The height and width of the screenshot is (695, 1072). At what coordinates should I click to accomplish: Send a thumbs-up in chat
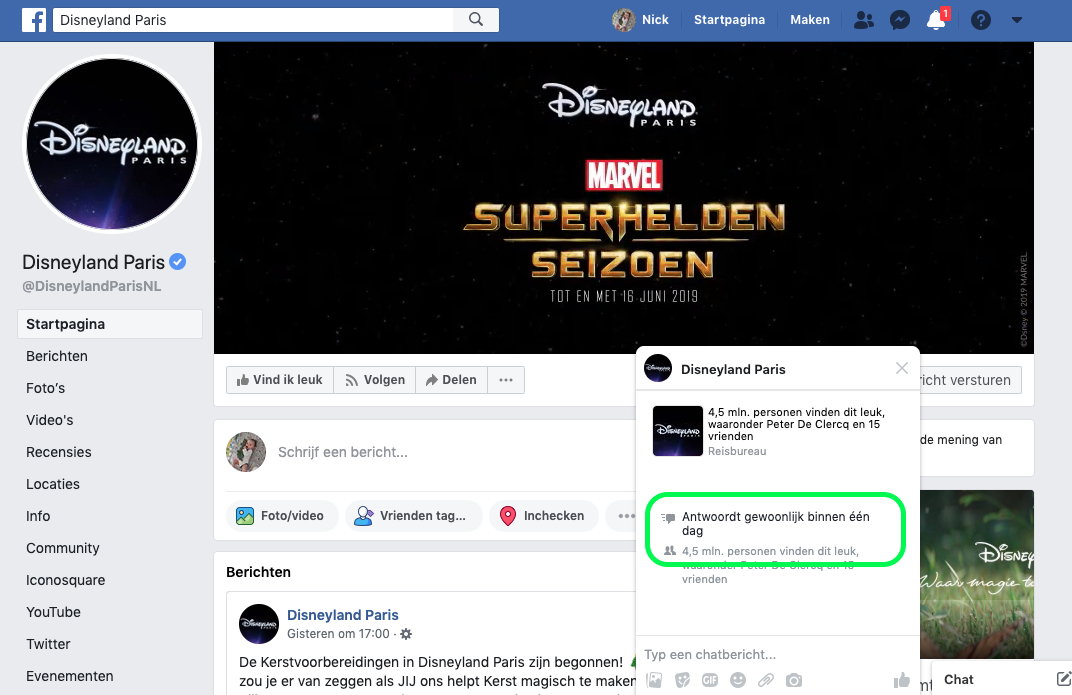click(902, 680)
